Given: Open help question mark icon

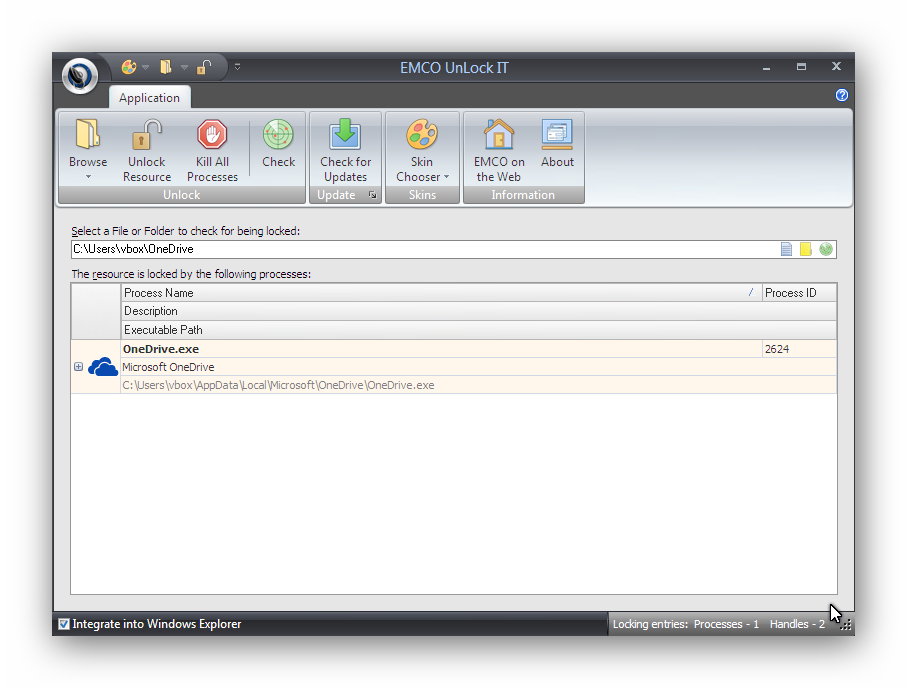Looking at the screenshot, I should point(842,95).
